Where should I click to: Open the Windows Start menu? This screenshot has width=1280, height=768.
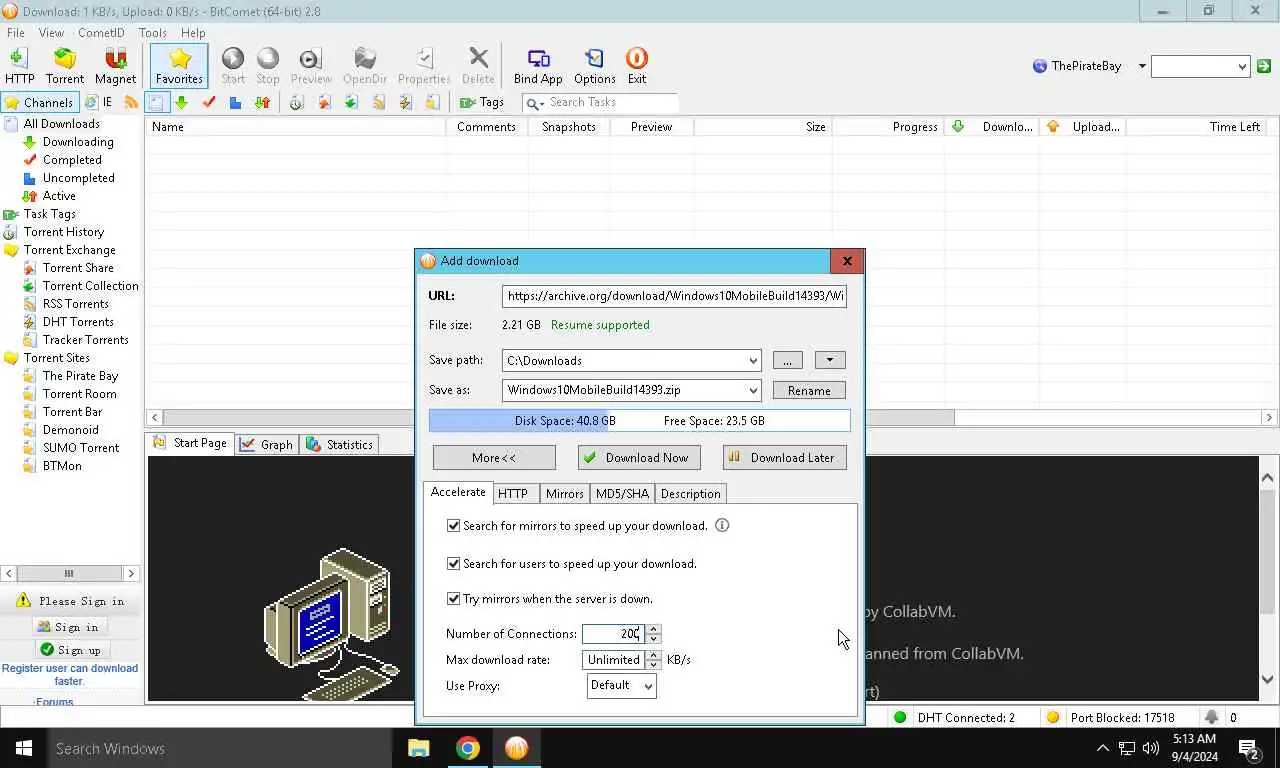click(x=24, y=748)
